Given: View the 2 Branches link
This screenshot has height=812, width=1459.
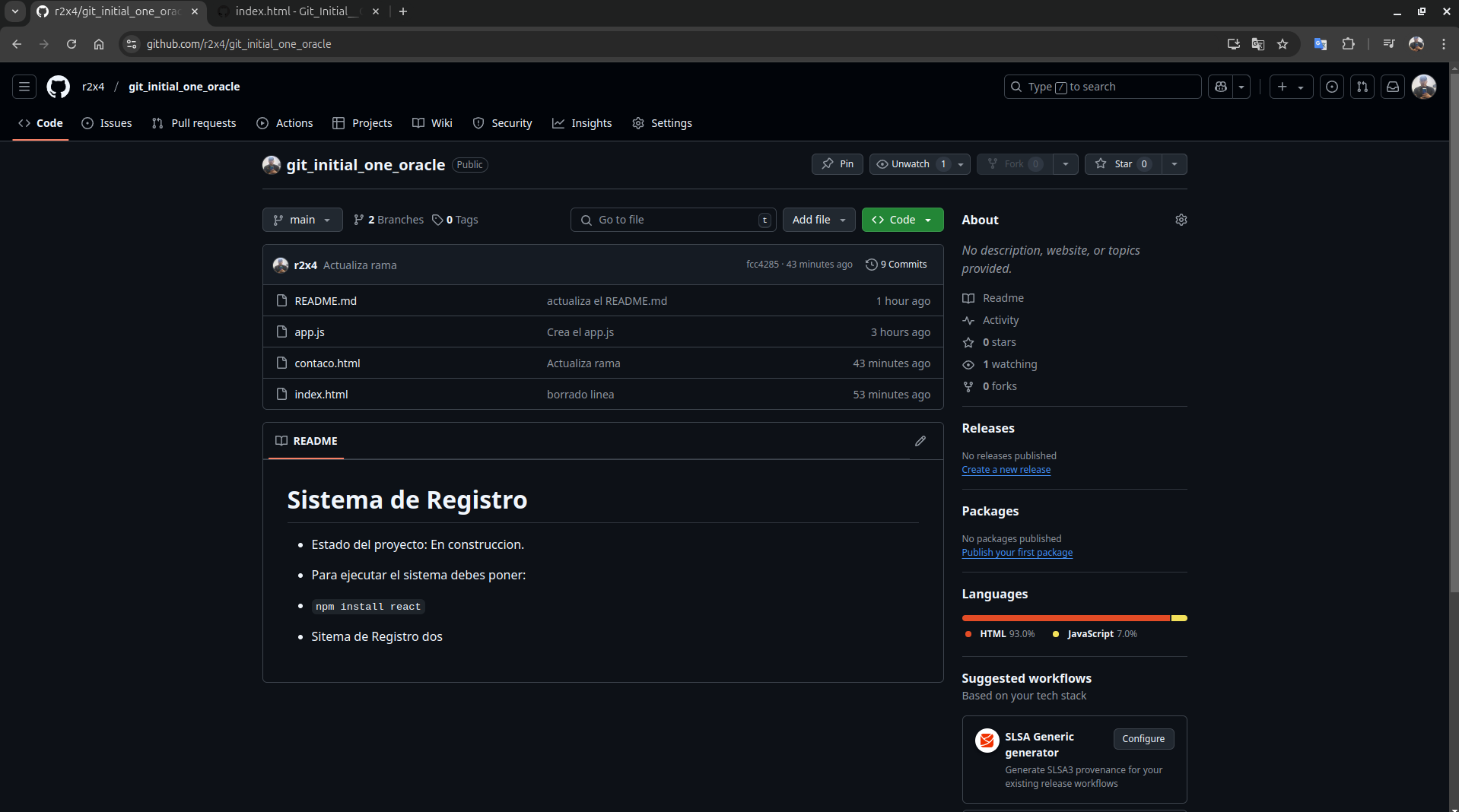Looking at the screenshot, I should tap(389, 220).
